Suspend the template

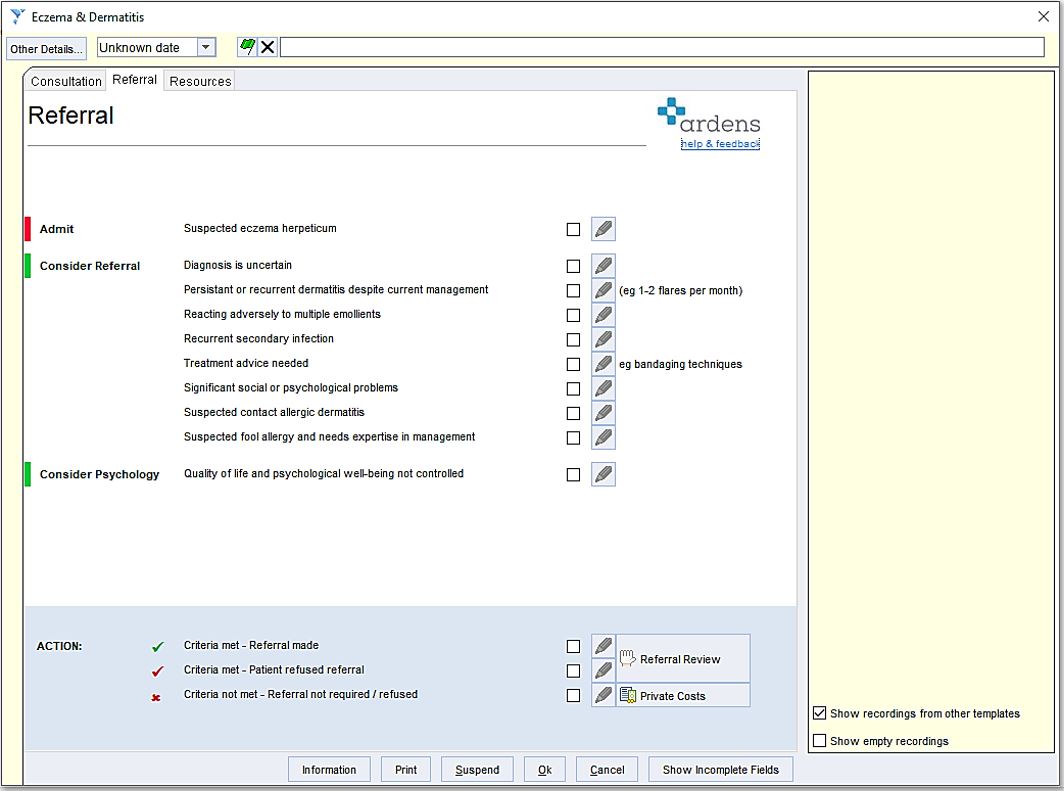click(x=477, y=769)
